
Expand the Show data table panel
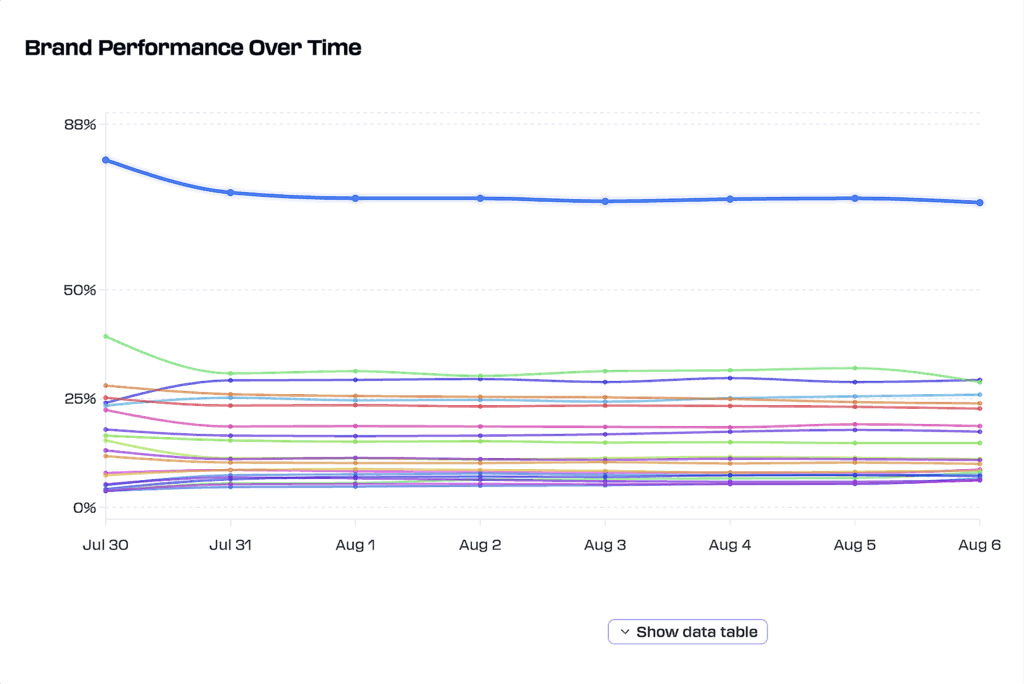[687, 631]
